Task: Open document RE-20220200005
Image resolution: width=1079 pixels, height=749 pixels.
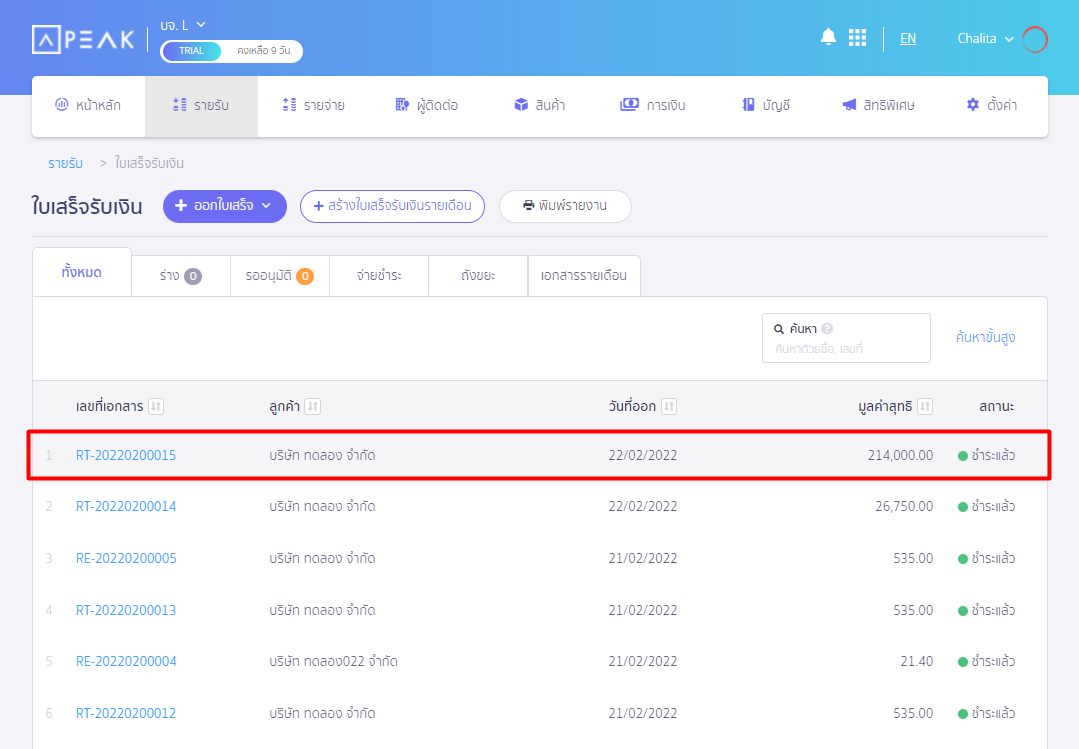Action: (126, 558)
